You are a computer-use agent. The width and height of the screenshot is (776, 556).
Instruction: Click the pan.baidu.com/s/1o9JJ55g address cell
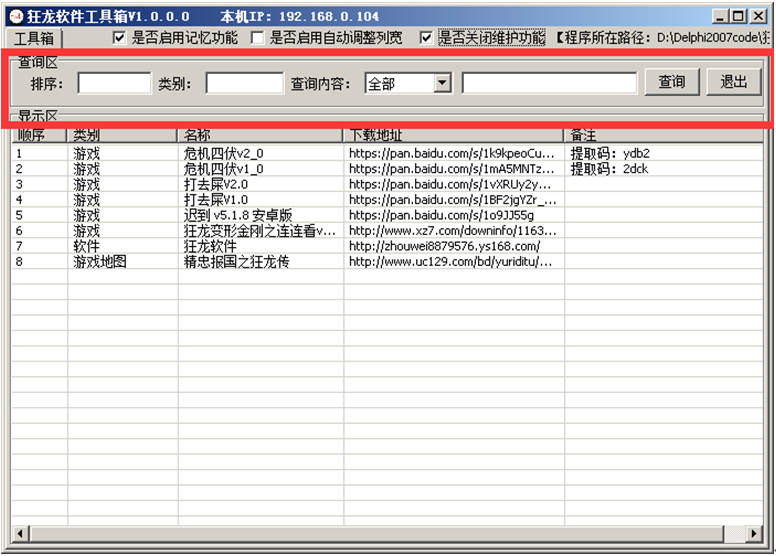(454, 215)
